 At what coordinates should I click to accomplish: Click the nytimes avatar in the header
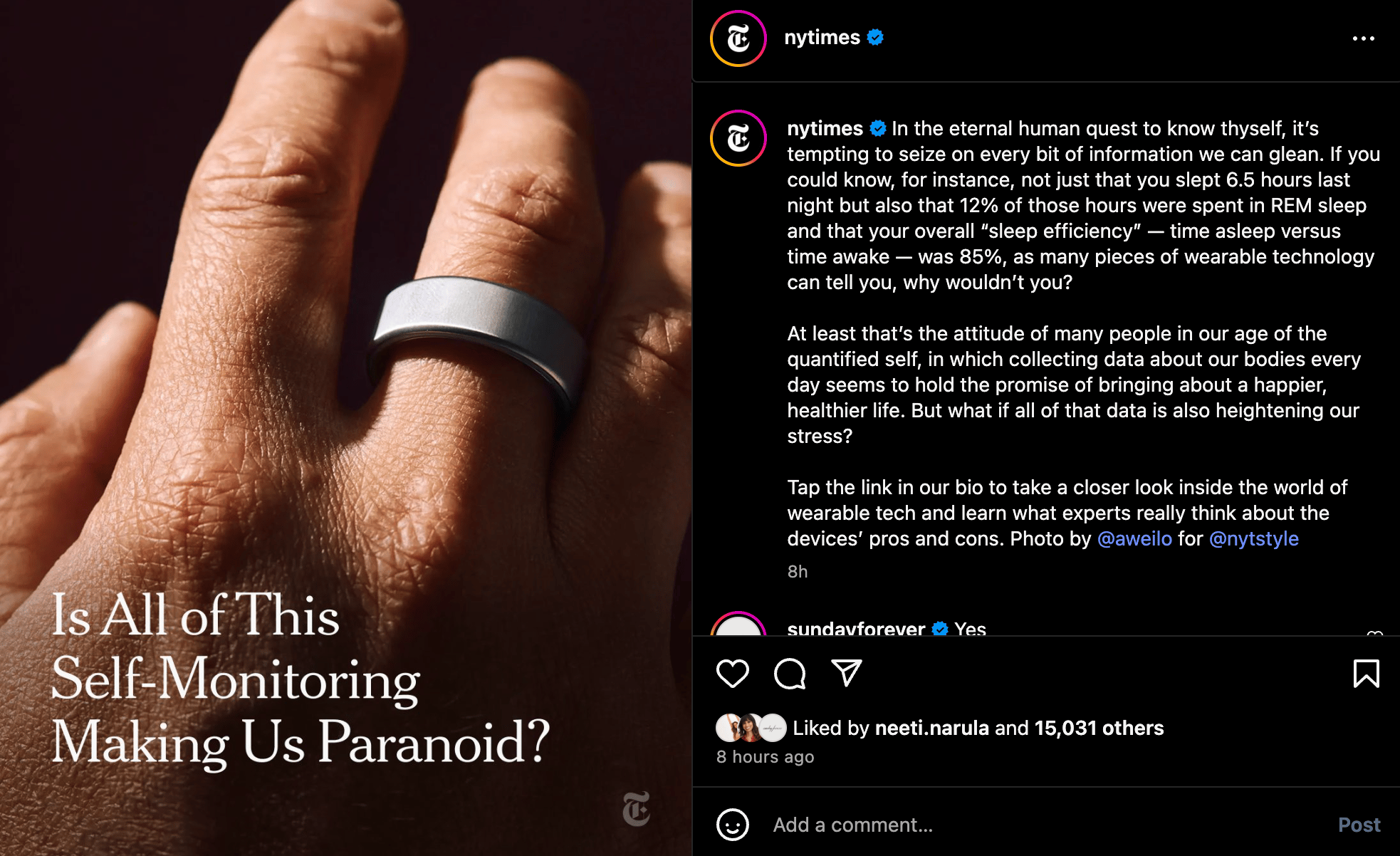(738, 38)
